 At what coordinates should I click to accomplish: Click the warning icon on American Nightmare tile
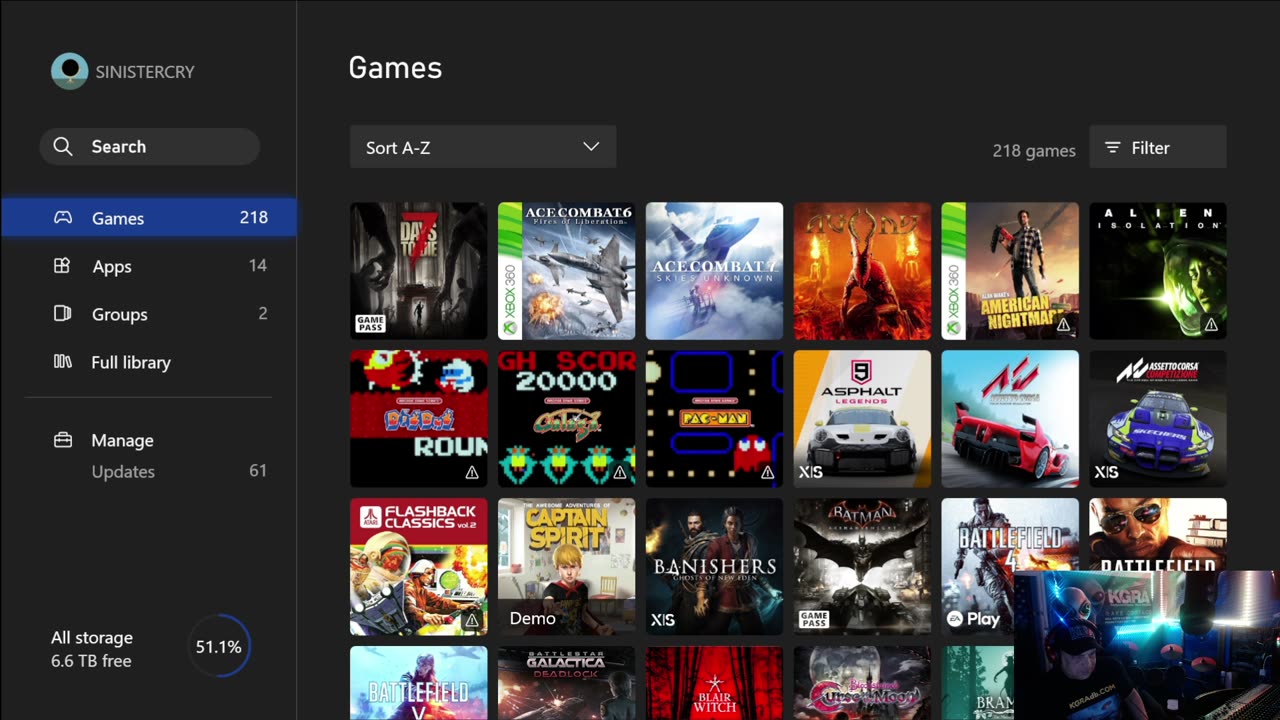pos(1063,325)
